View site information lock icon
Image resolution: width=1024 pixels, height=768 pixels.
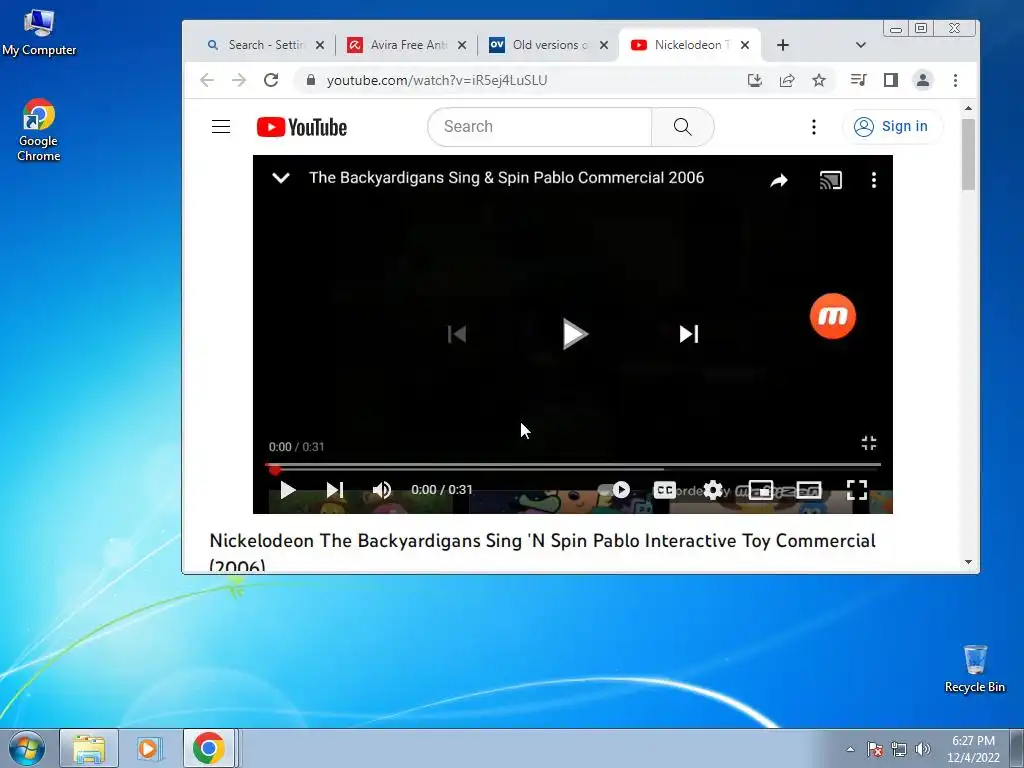[311, 80]
